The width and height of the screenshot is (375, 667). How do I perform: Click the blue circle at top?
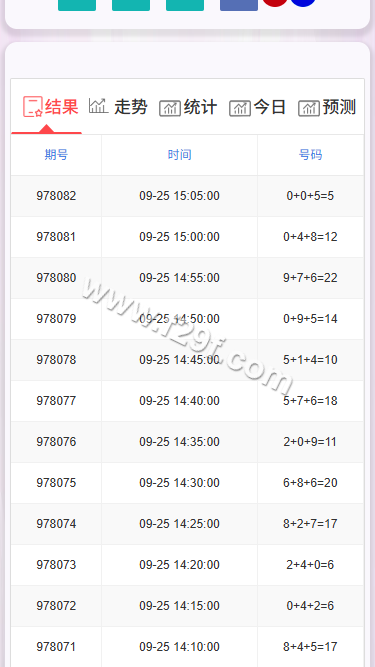(303, 2)
